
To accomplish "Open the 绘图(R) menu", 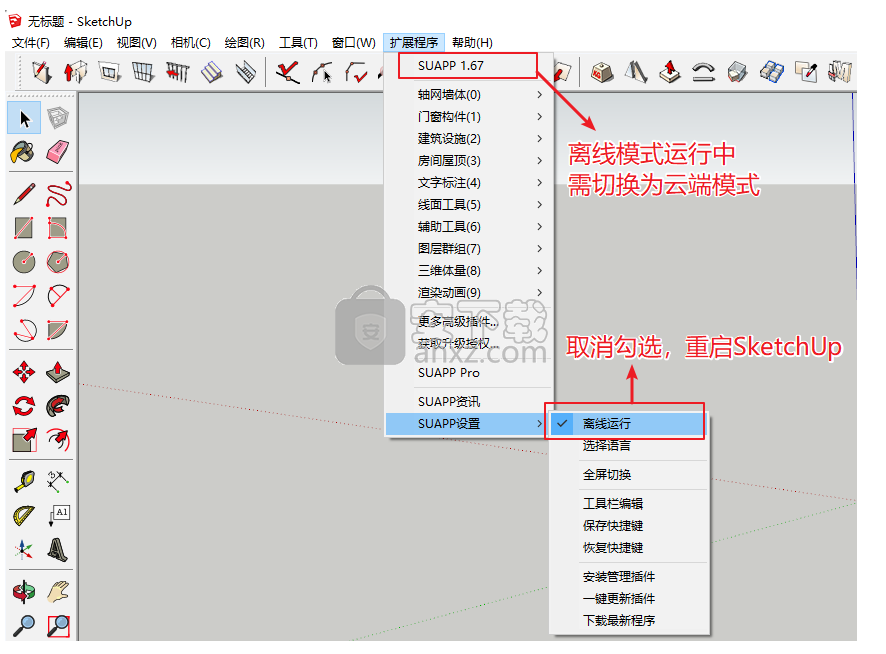I will (244, 42).
